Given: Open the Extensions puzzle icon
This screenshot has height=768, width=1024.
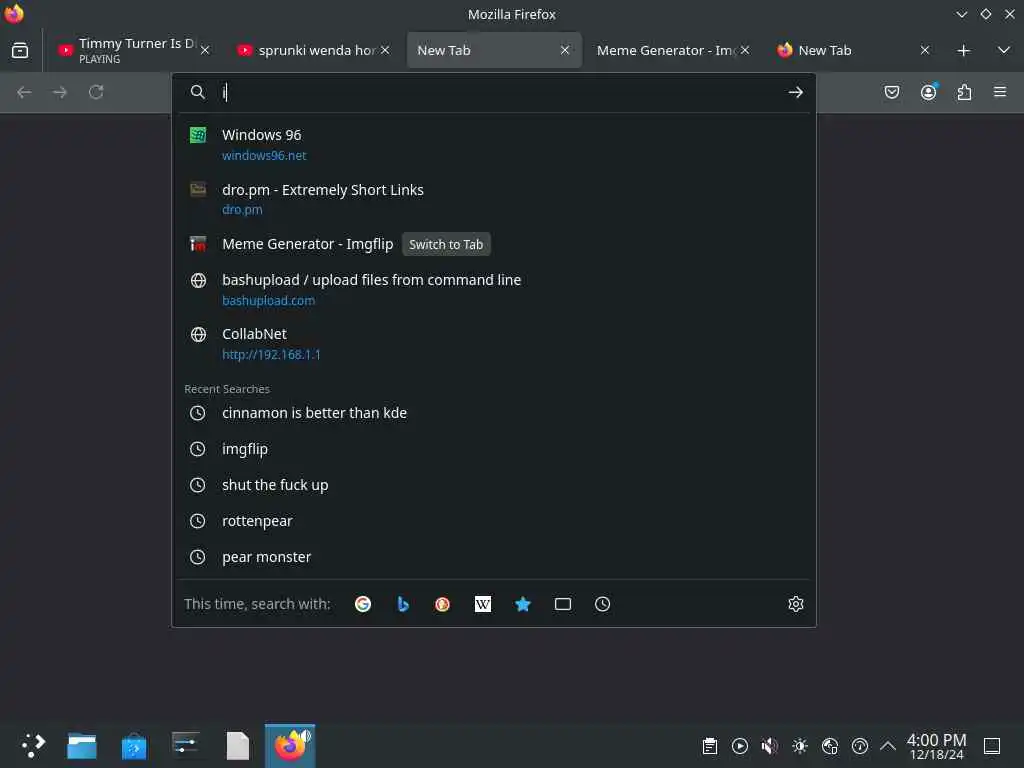Looking at the screenshot, I should tap(964, 92).
